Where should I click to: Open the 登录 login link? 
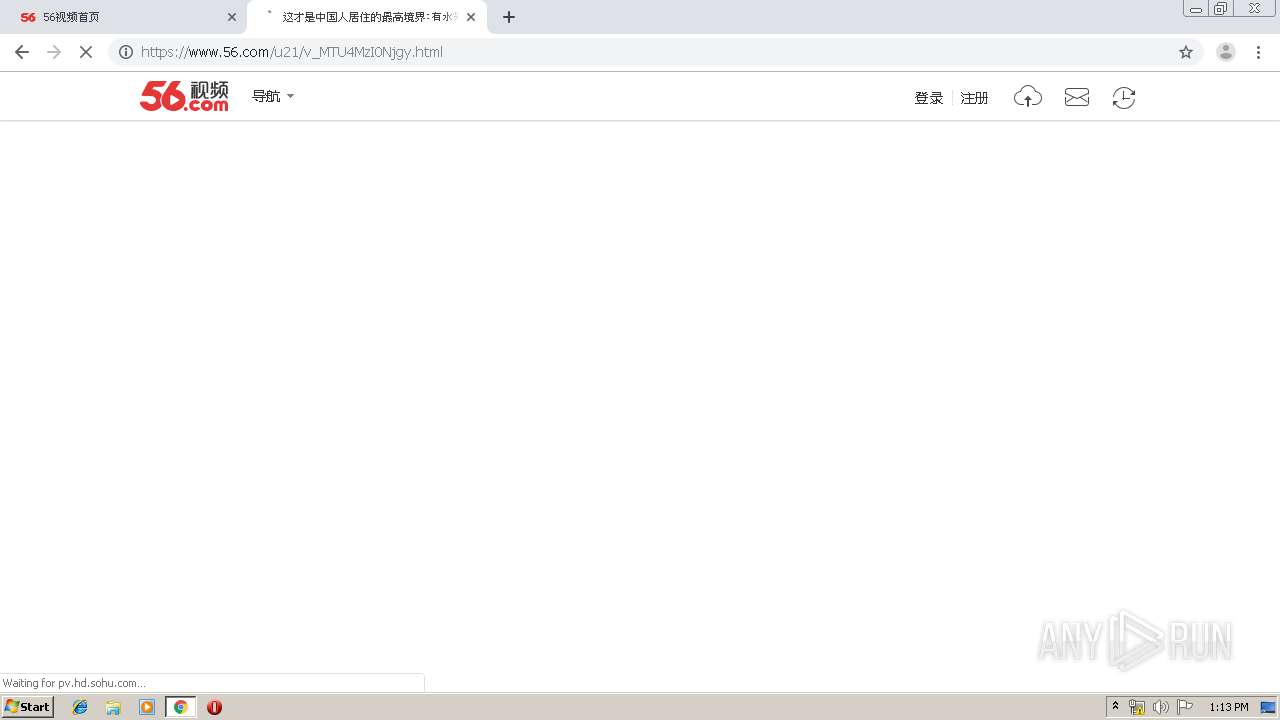click(x=929, y=98)
